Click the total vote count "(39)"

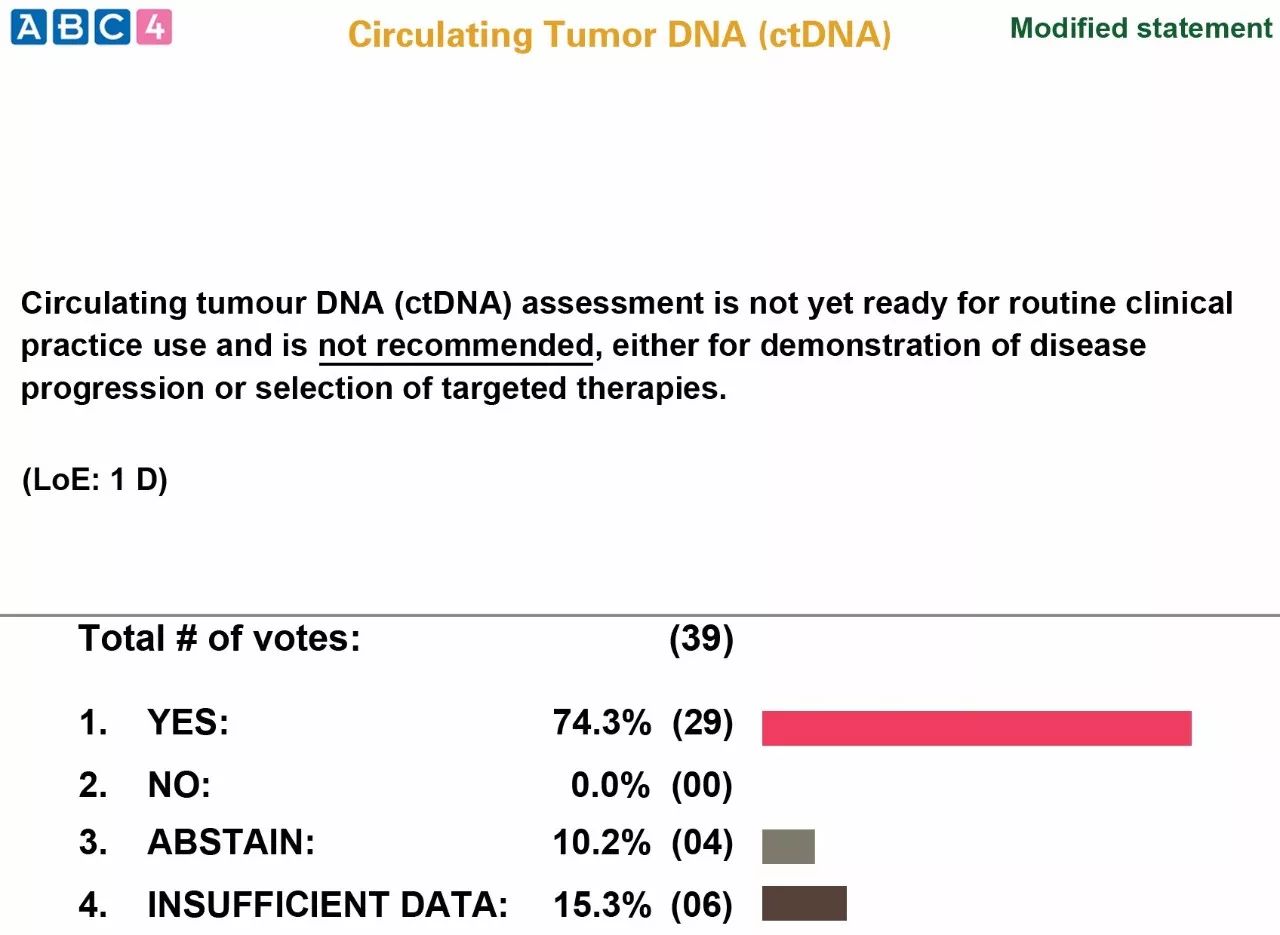(x=701, y=639)
